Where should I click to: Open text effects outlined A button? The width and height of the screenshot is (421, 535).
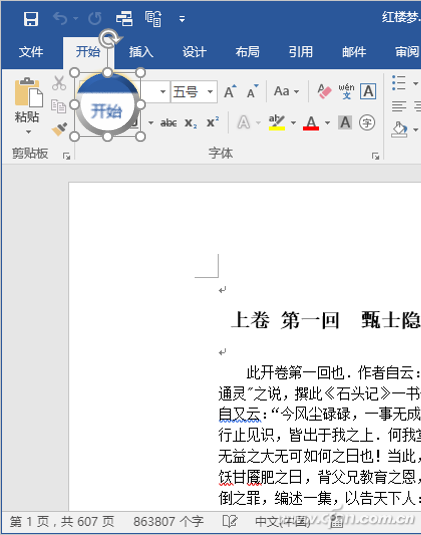click(244, 122)
